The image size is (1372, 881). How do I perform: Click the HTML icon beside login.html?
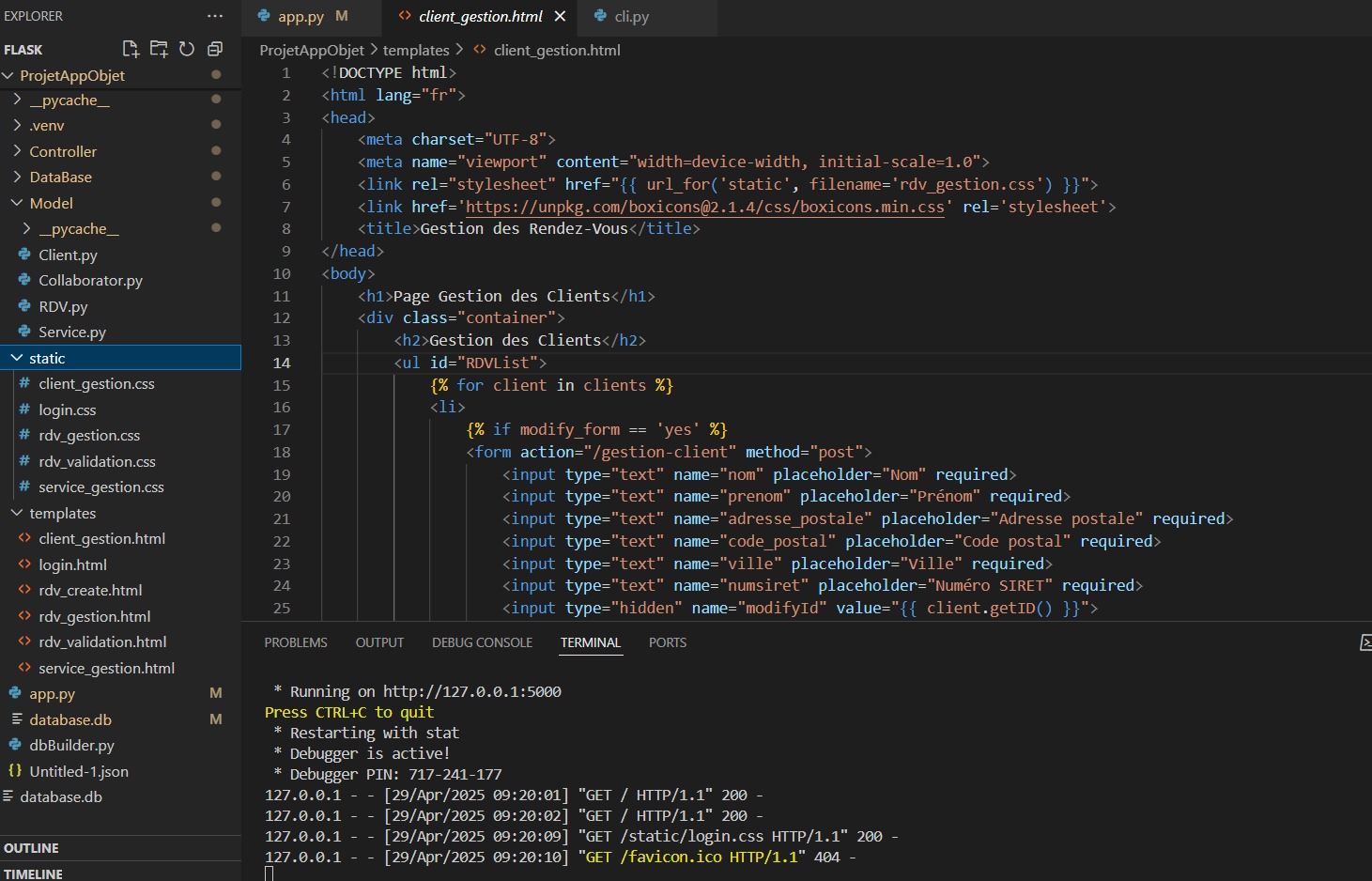(x=25, y=564)
